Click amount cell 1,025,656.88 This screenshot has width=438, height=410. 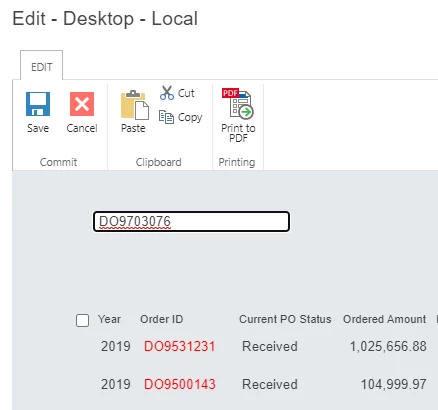pos(388,347)
